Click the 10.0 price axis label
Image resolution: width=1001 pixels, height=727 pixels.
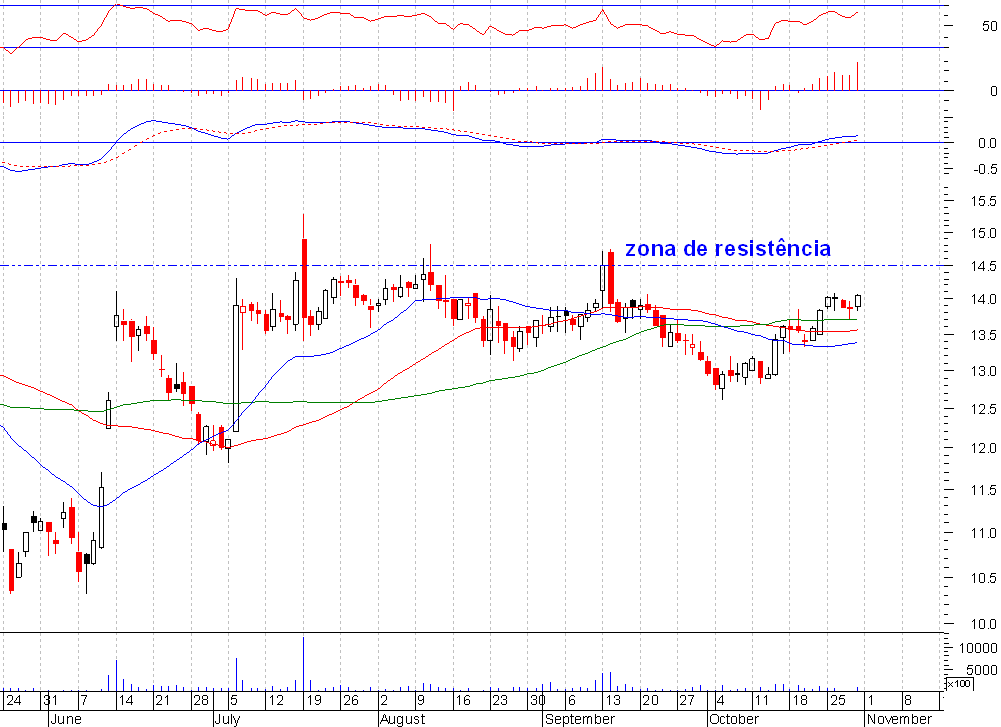tap(984, 624)
